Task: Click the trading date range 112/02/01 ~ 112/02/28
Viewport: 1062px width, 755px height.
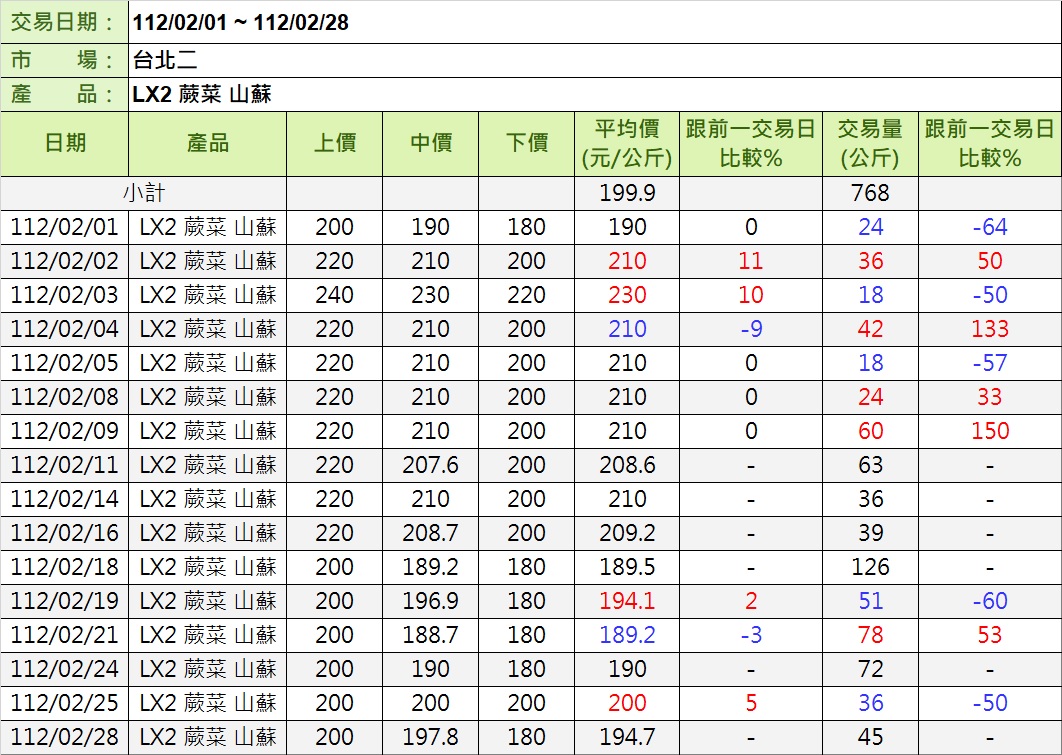Action: [241, 22]
